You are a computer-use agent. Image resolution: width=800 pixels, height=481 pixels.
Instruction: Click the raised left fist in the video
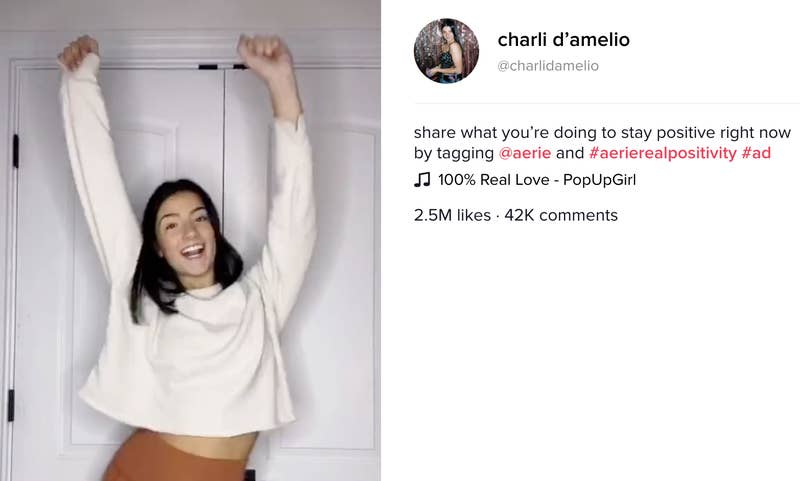(78, 51)
